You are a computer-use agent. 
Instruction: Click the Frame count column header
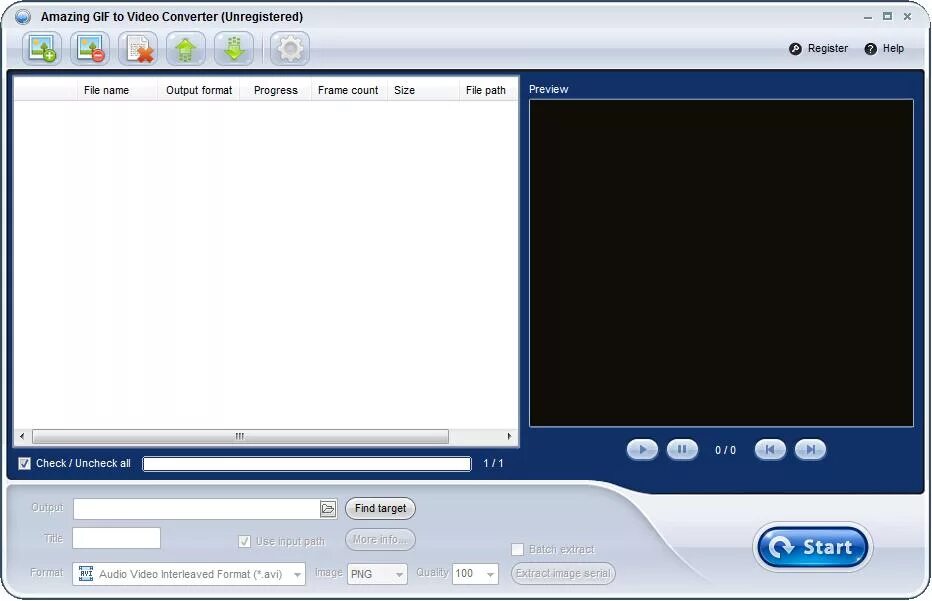click(348, 90)
